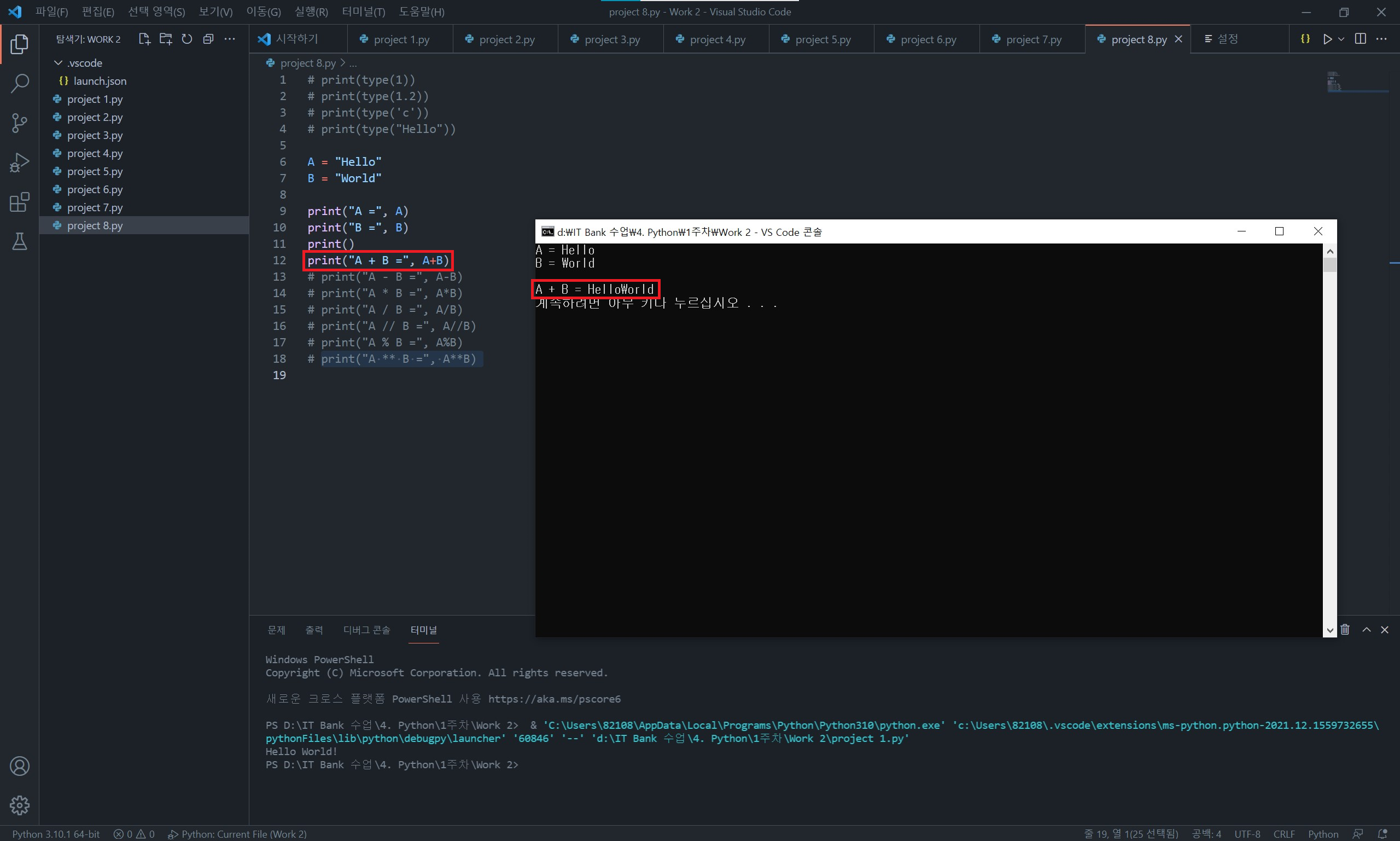Open the 터미널(T) menu
The width and height of the screenshot is (1400, 841).
363,12
